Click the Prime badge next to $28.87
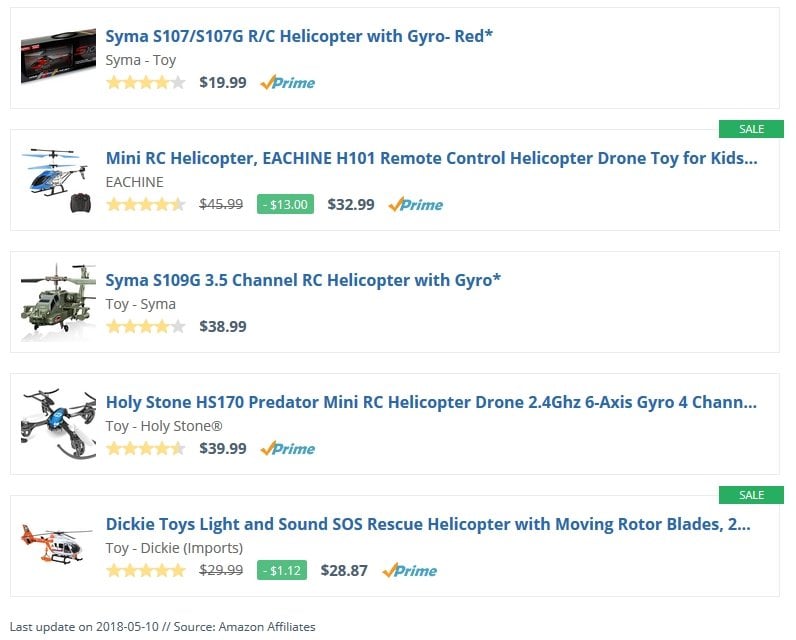 tap(410, 570)
